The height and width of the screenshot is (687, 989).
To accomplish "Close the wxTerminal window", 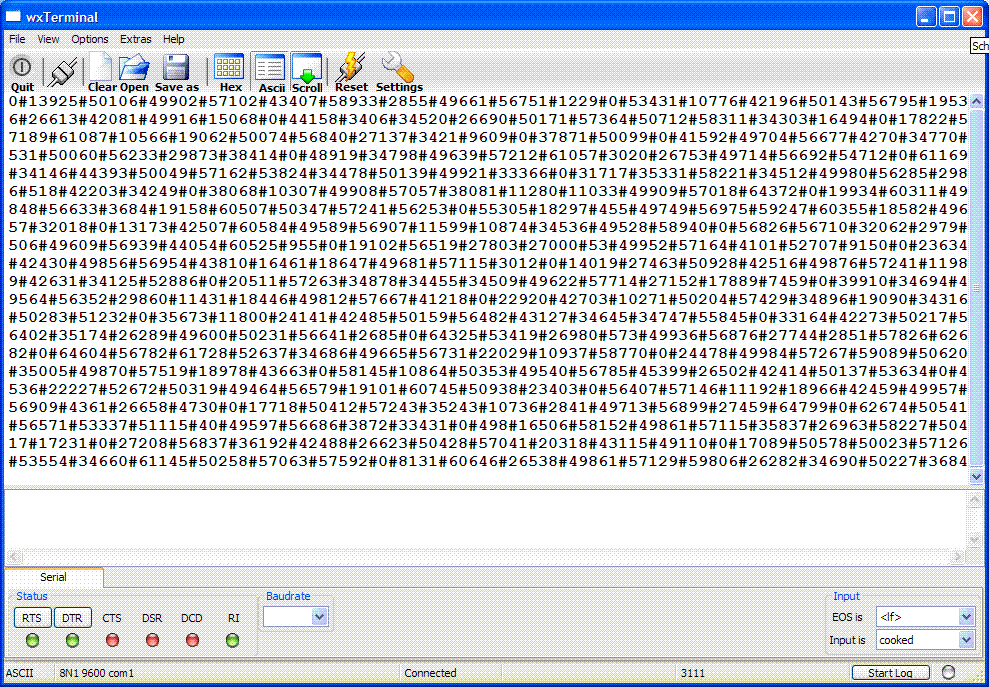I will [x=971, y=17].
